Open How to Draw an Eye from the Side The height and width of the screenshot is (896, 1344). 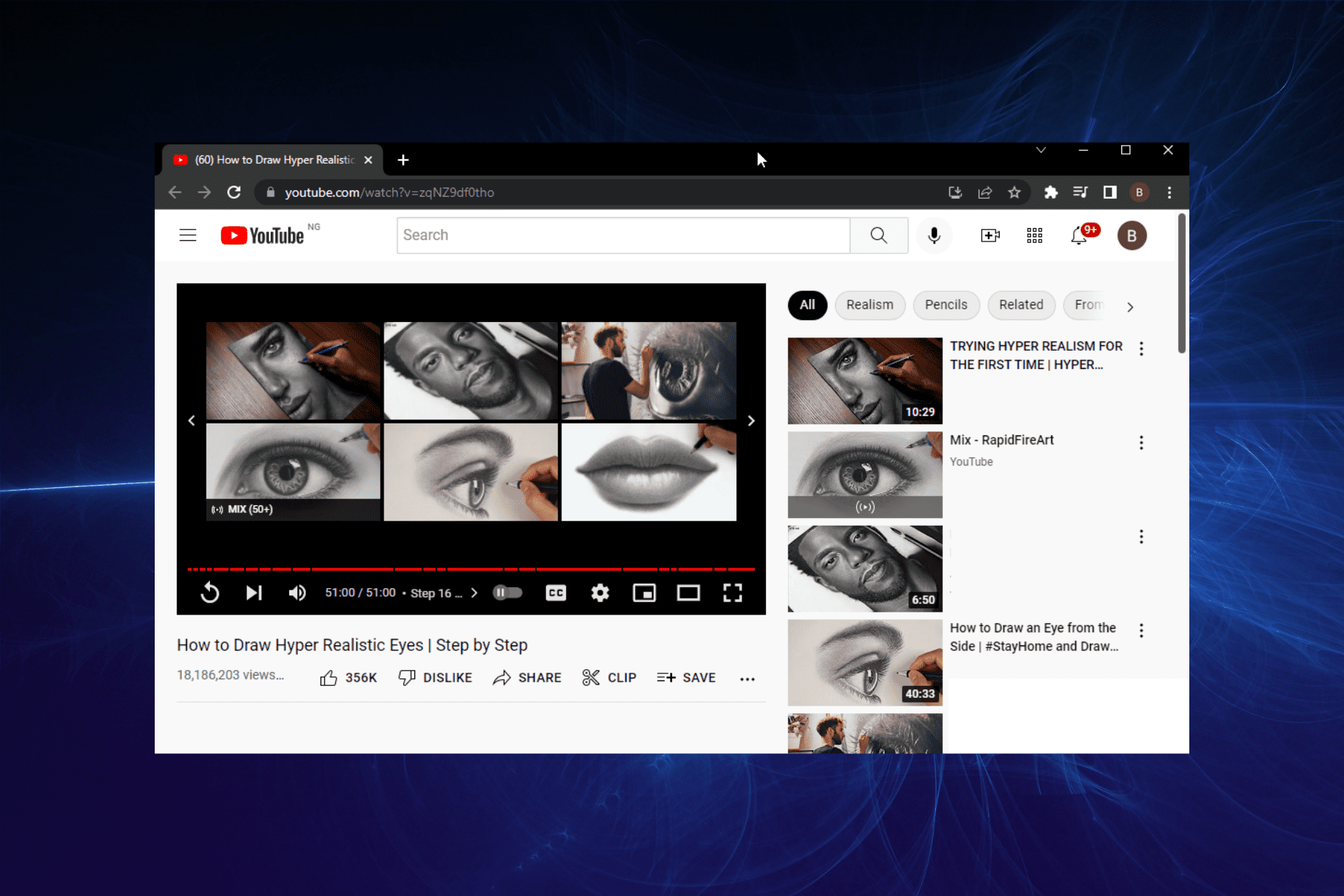click(x=1033, y=637)
